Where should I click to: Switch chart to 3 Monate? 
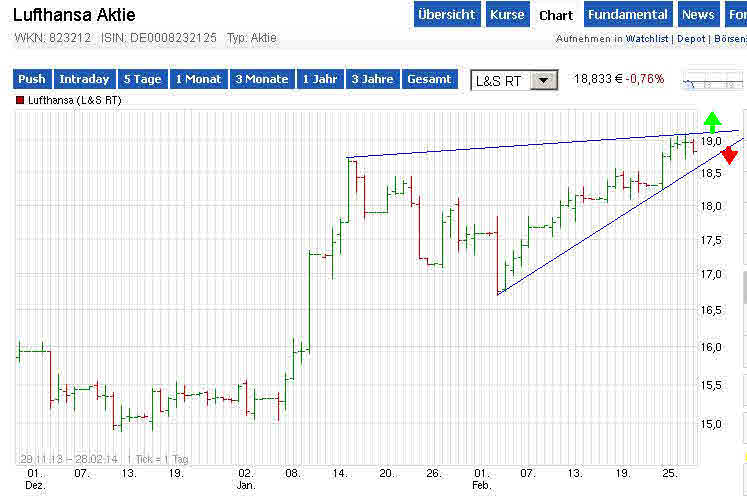coord(262,79)
